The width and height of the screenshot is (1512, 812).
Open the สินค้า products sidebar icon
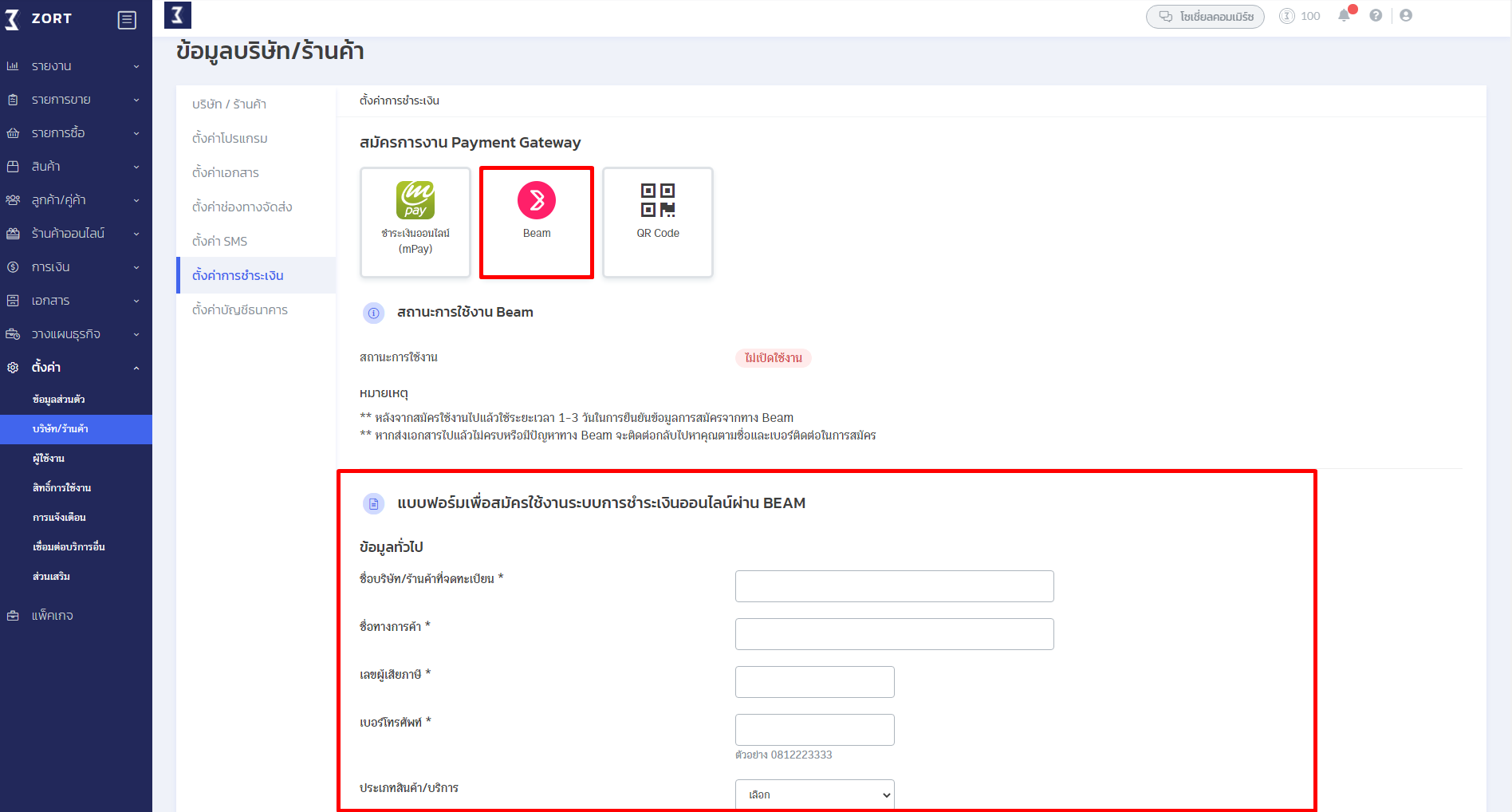tap(13, 166)
